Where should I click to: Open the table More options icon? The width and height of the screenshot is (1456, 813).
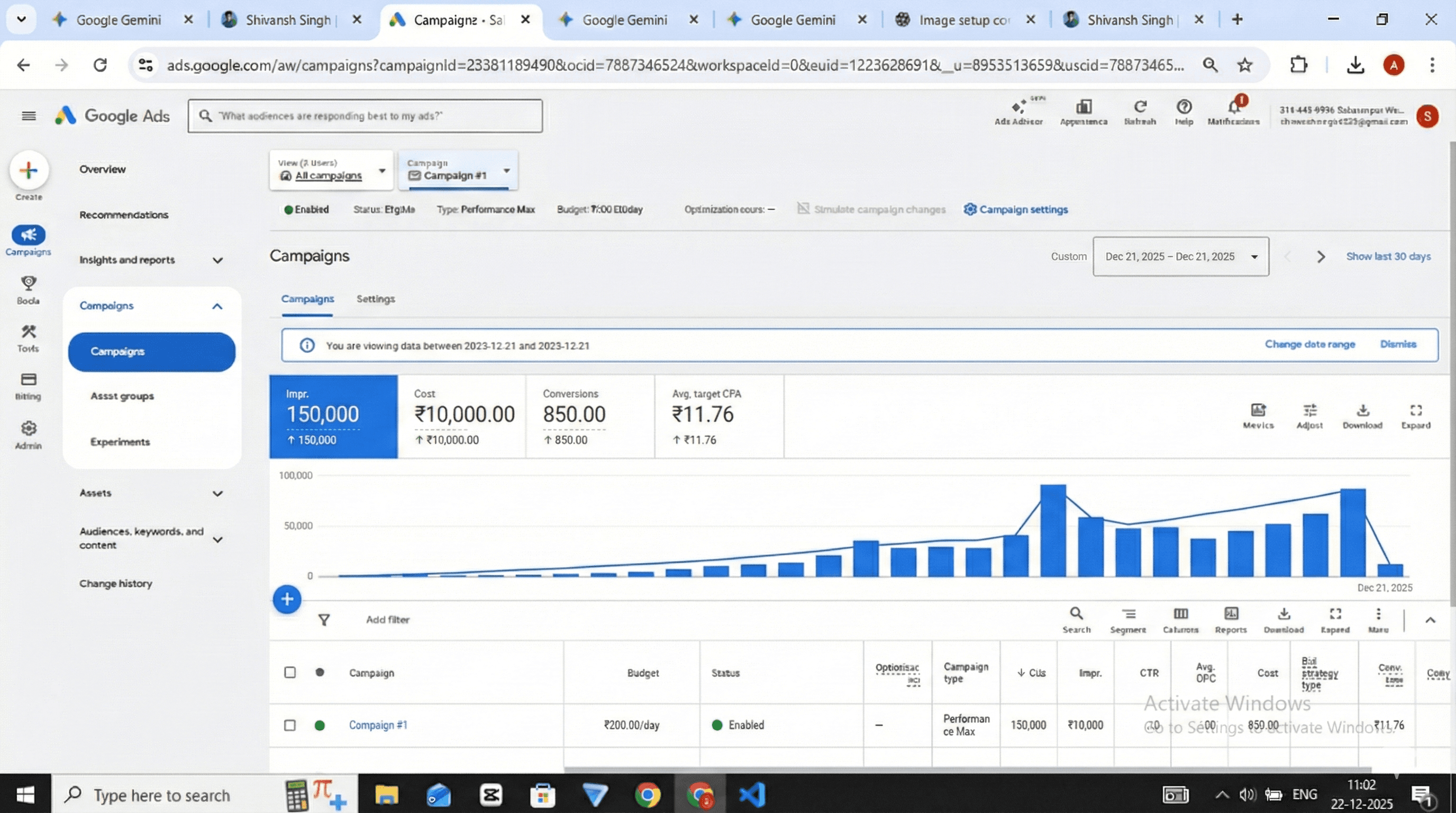coord(1379,613)
